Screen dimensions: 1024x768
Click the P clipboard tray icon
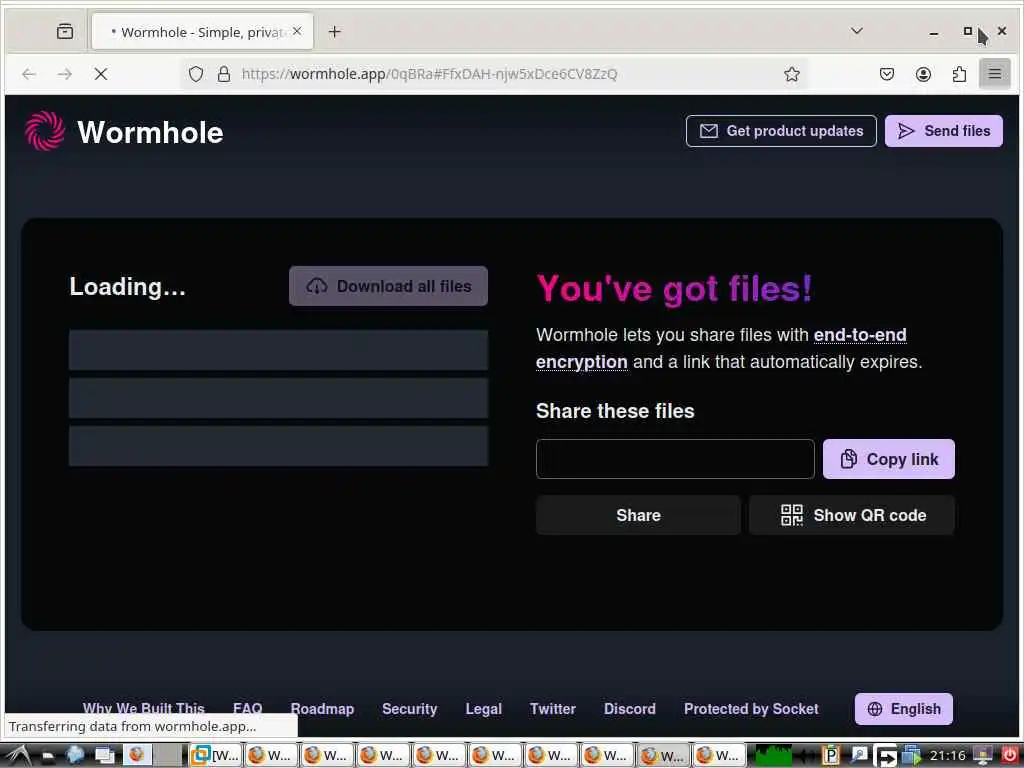[x=830, y=756]
